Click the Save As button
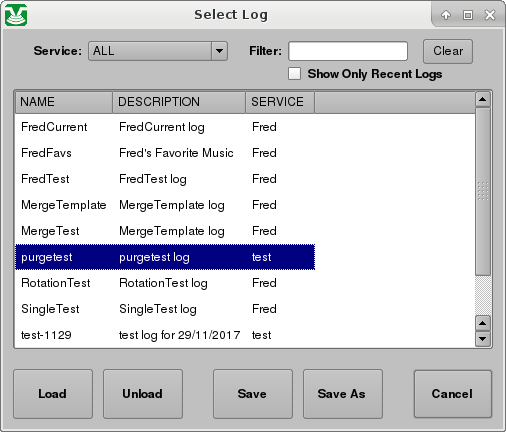Viewport: 506px width, 432px height. [343, 394]
